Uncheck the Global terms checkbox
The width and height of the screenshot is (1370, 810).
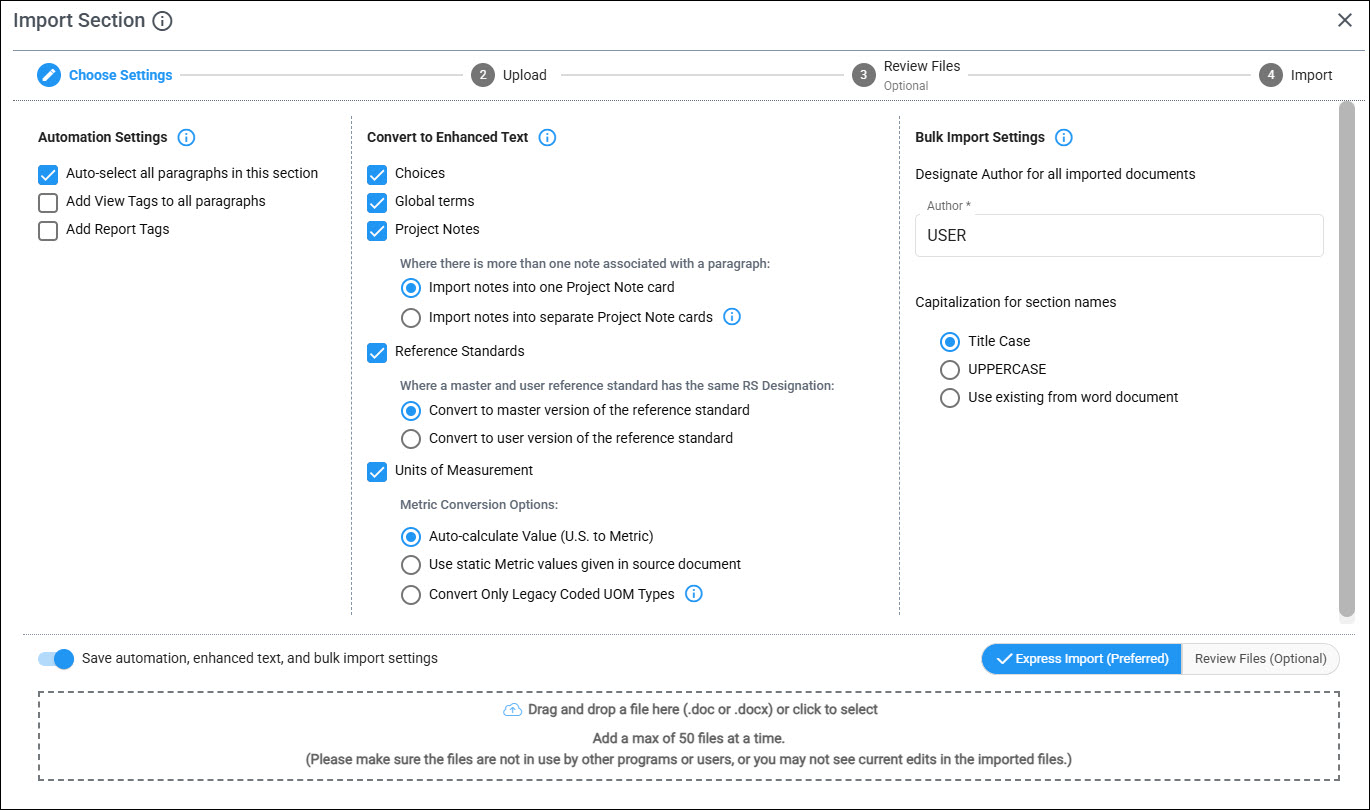click(377, 203)
